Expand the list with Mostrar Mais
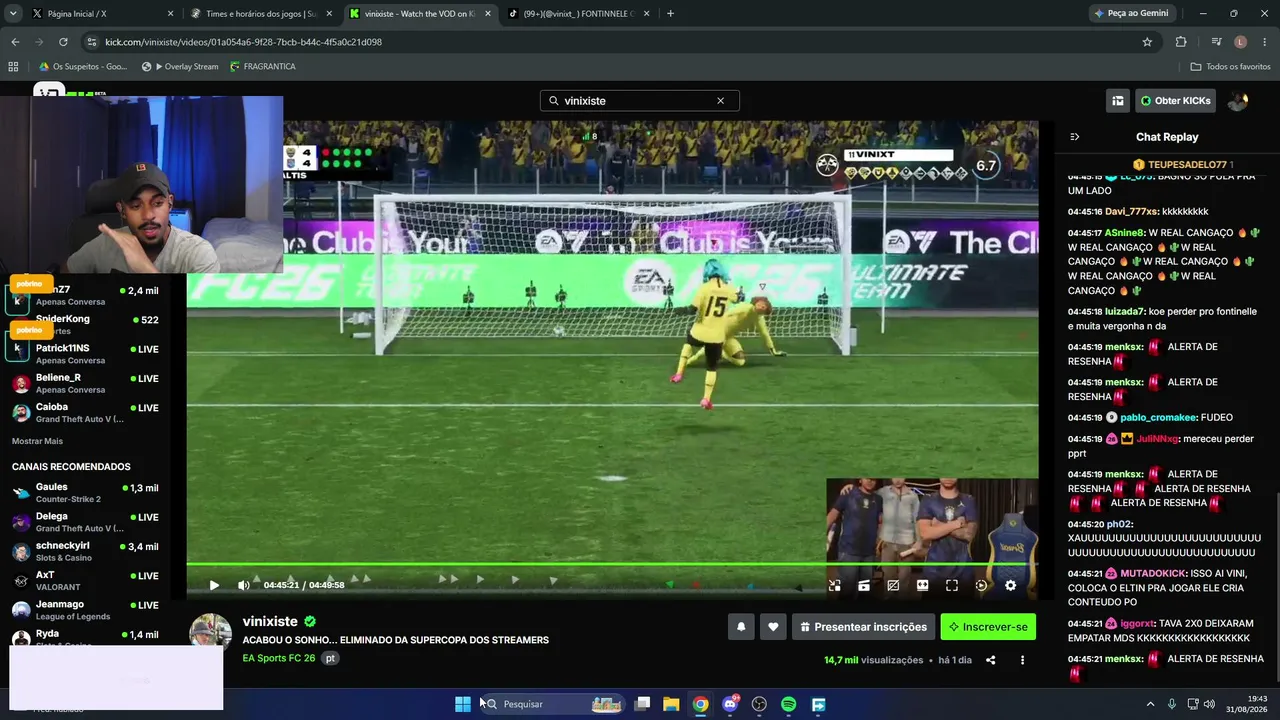Viewport: 1280px width, 720px height. click(37, 441)
